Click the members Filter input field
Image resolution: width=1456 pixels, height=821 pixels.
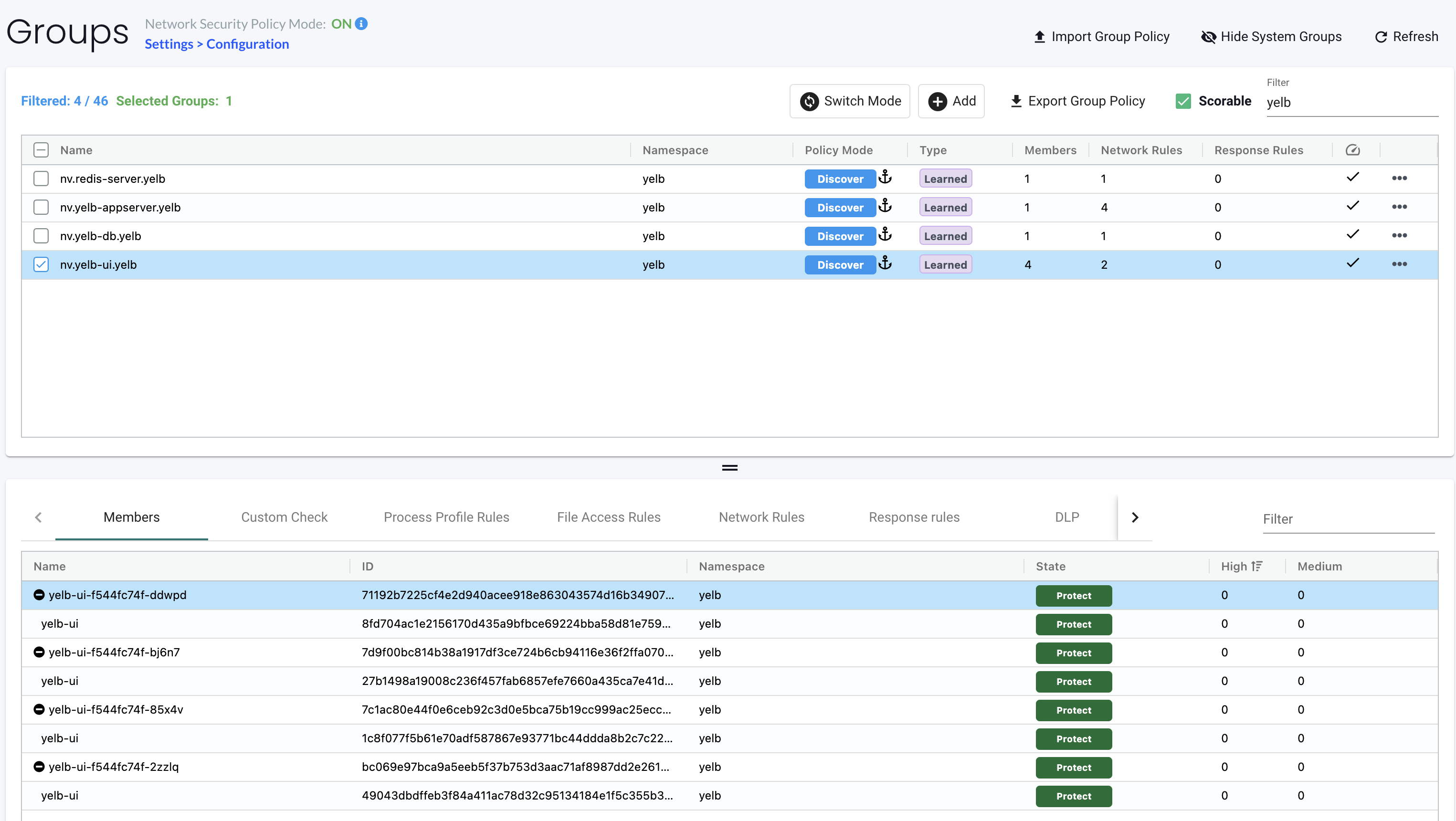1349,519
